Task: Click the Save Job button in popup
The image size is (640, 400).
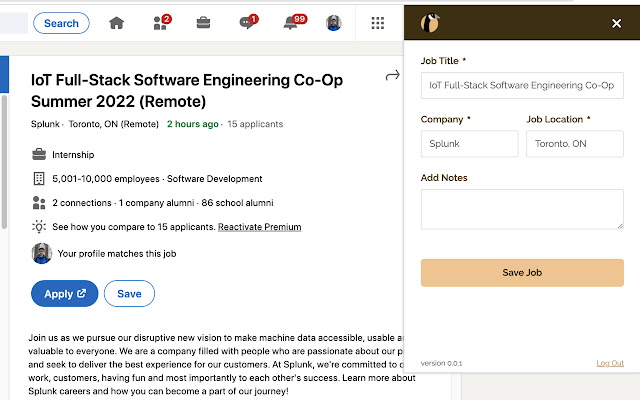Action: 522,272
